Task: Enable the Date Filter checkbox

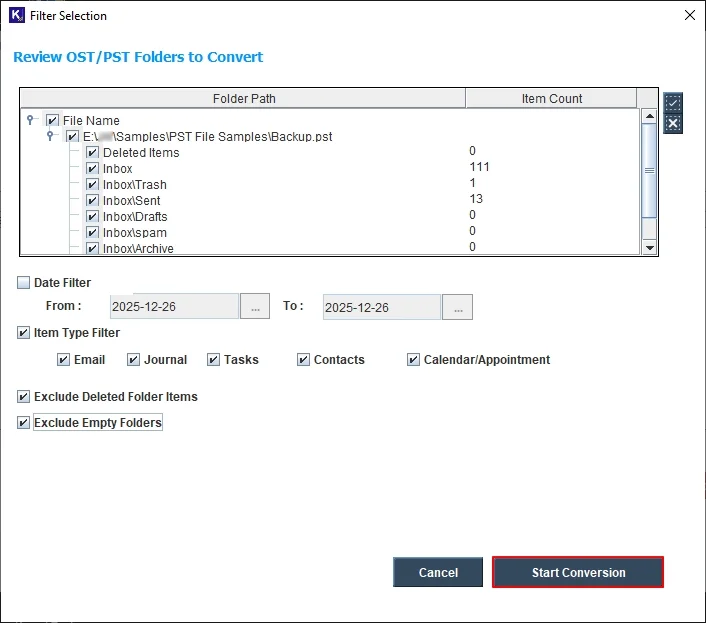Action: pyautogui.click(x=23, y=283)
